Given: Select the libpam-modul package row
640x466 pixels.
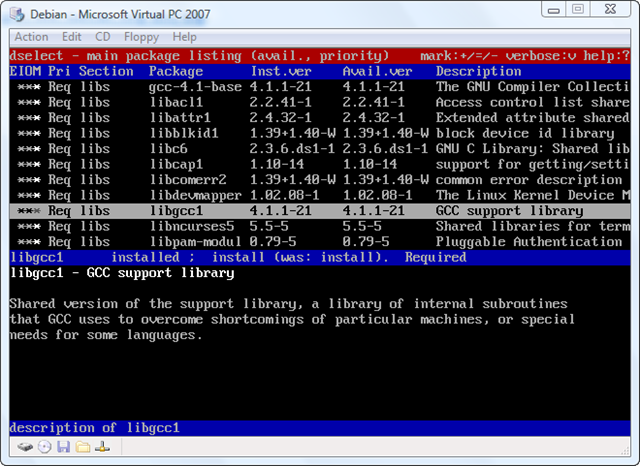Looking at the screenshot, I should [320, 242].
